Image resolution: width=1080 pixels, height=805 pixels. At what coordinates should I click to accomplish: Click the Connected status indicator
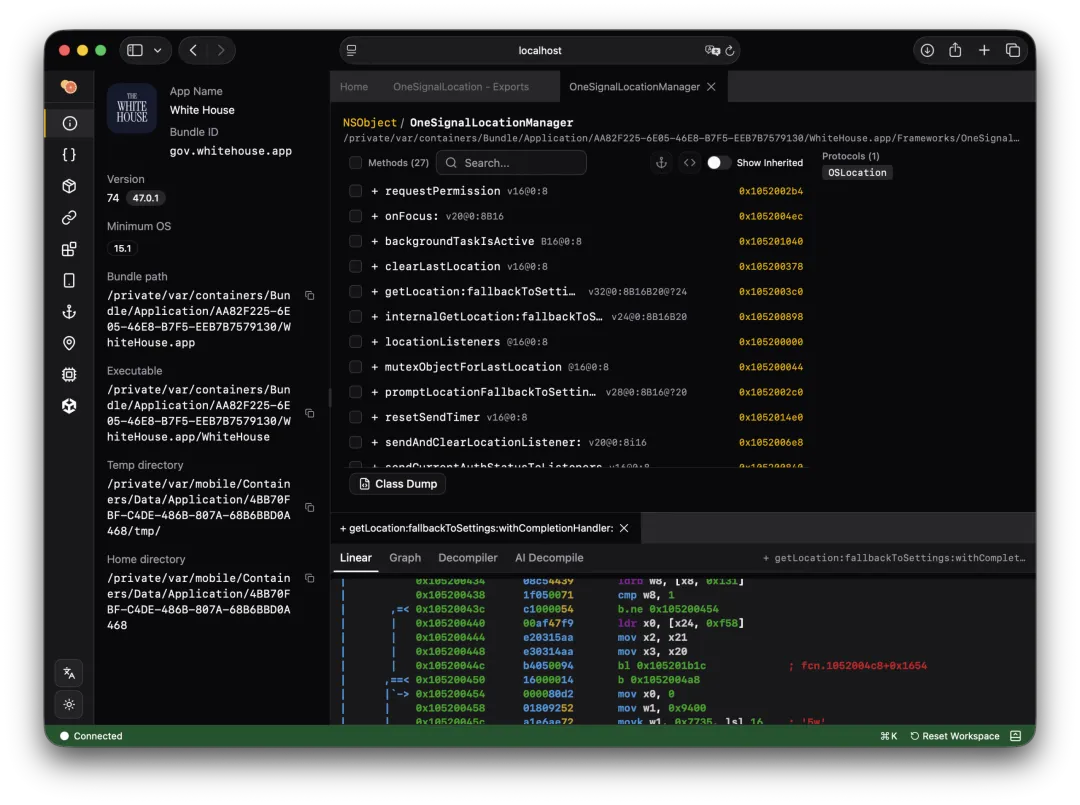(91, 736)
